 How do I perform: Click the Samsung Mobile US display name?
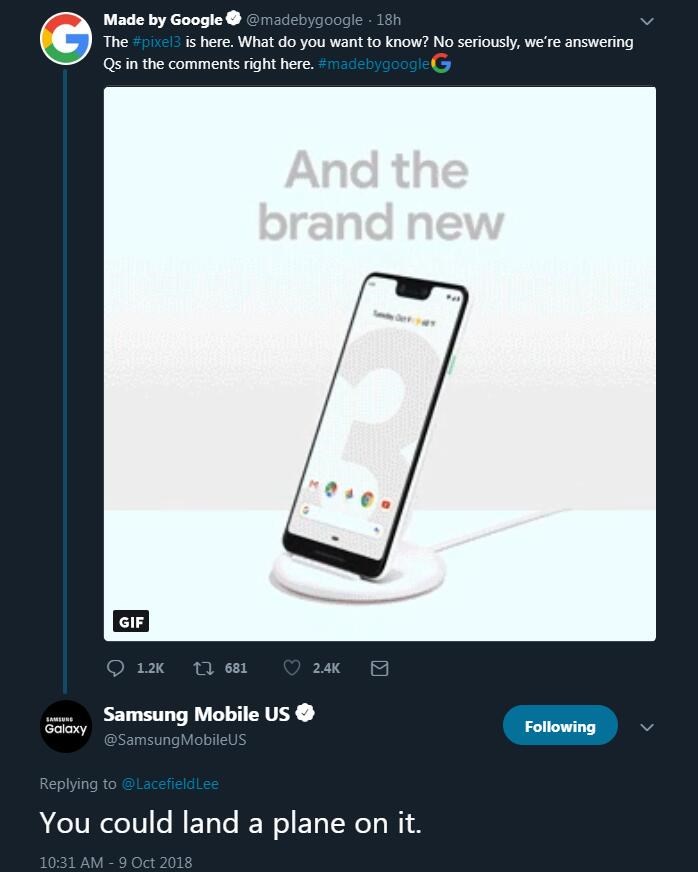(x=196, y=714)
